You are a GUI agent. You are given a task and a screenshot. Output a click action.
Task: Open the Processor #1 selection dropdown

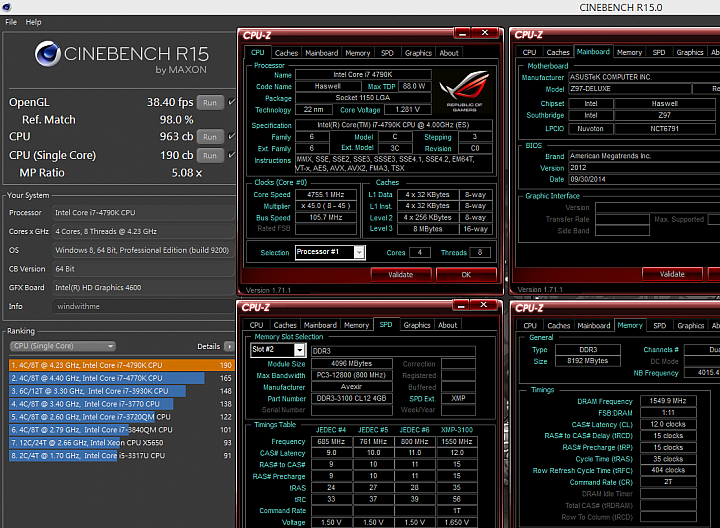[330, 252]
